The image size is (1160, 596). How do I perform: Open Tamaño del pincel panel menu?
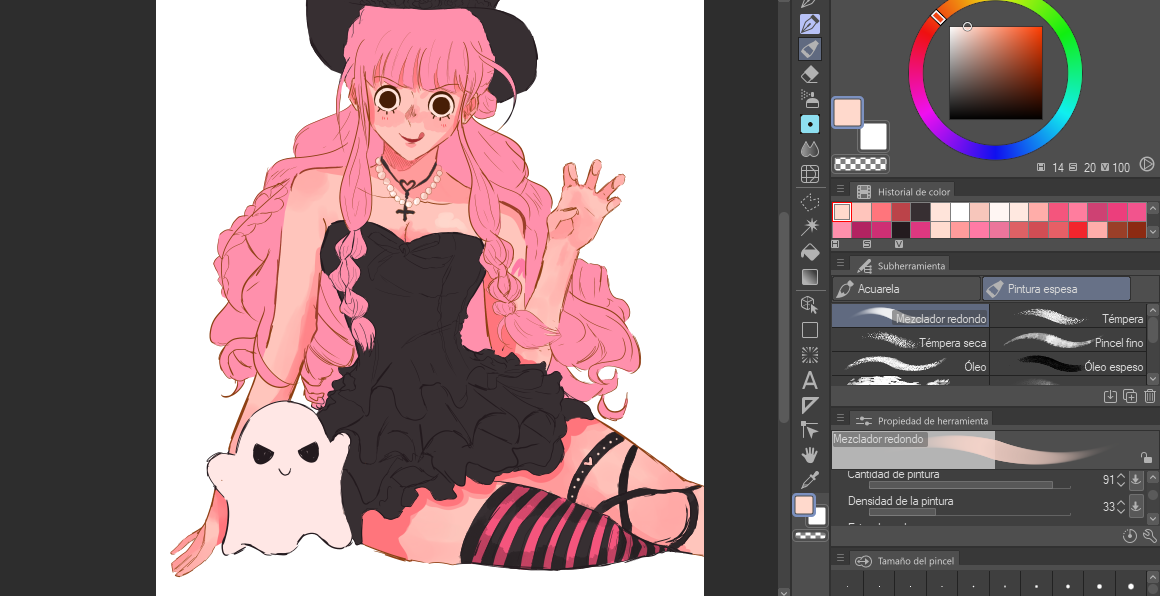(840, 559)
